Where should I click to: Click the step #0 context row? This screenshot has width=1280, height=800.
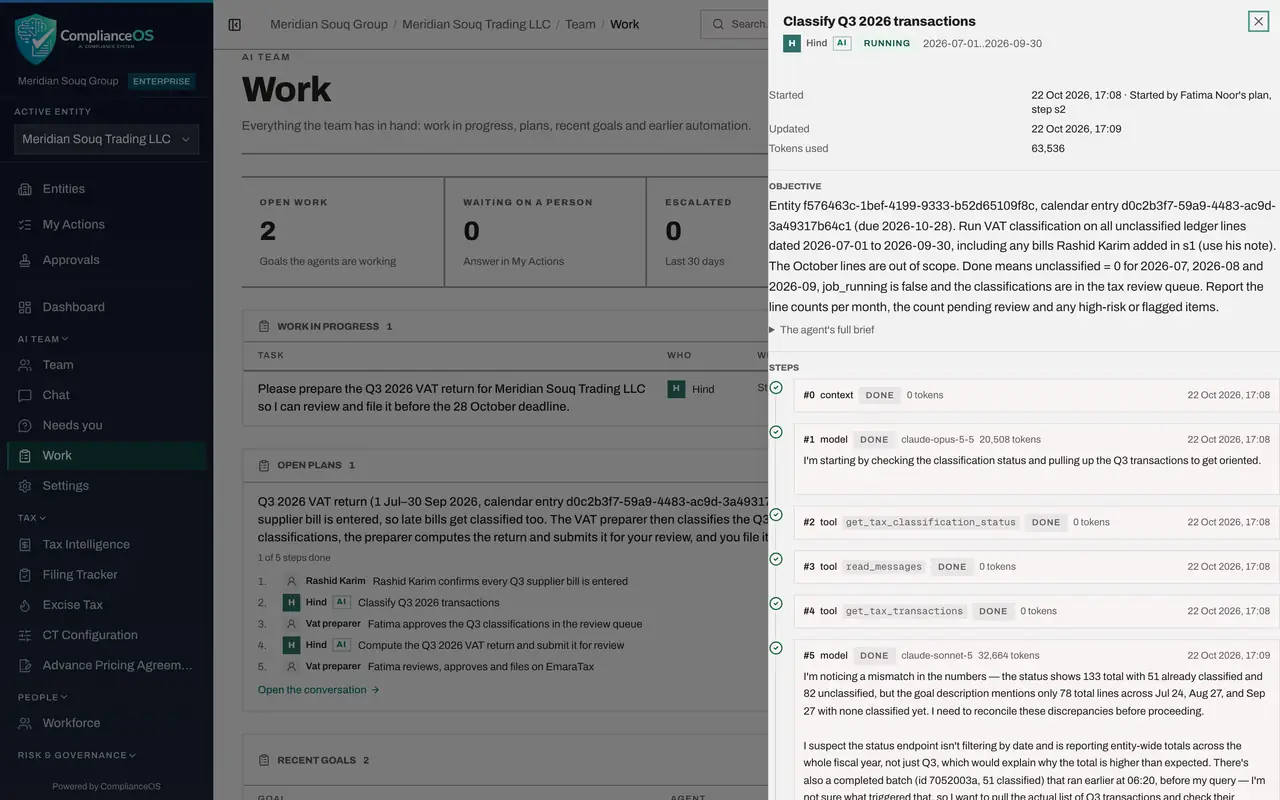(1037, 395)
